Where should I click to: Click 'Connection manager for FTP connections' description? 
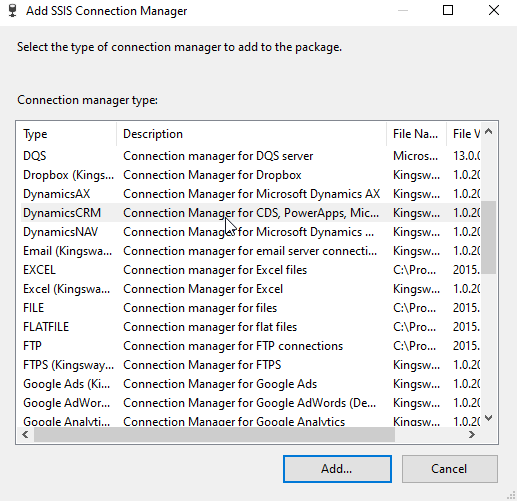233,346
